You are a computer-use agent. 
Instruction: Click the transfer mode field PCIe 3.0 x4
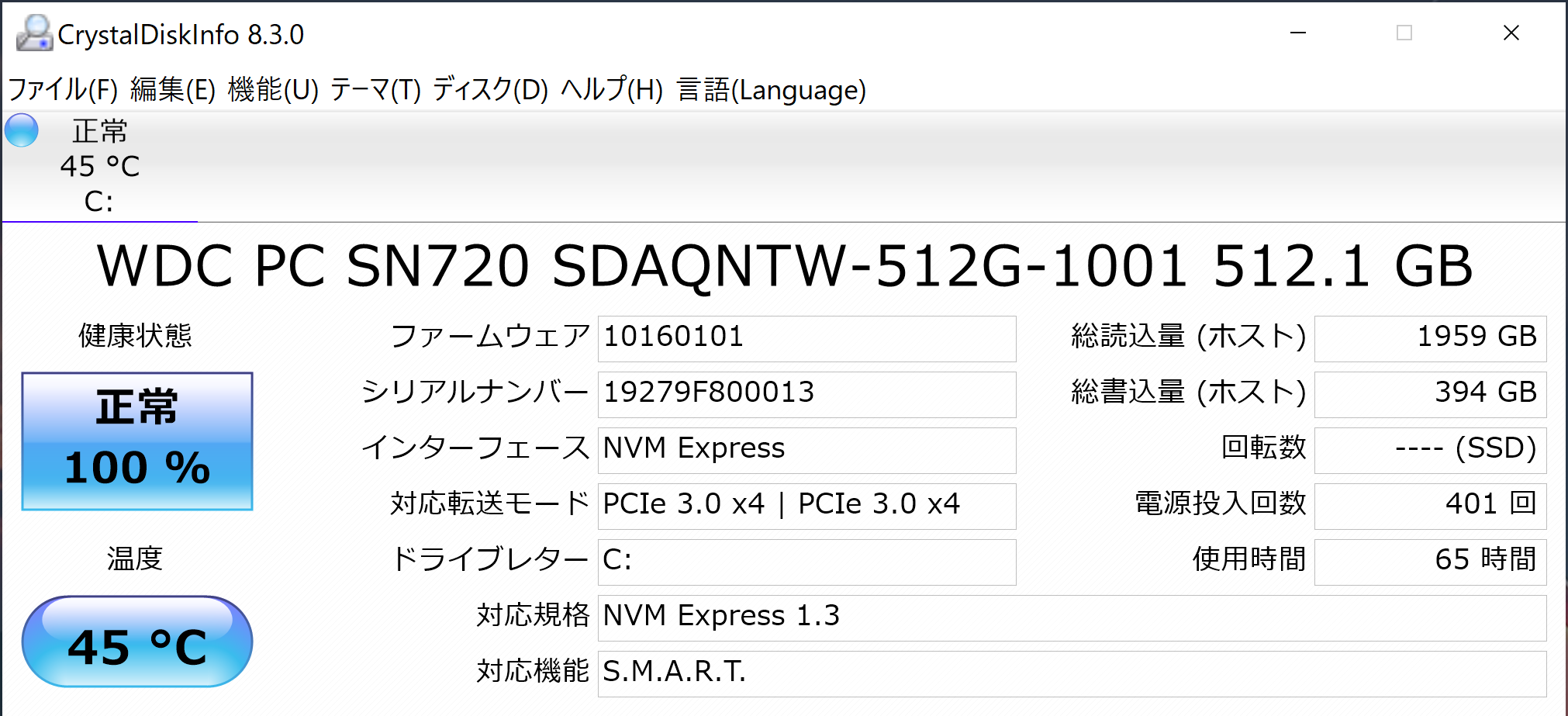(806, 506)
